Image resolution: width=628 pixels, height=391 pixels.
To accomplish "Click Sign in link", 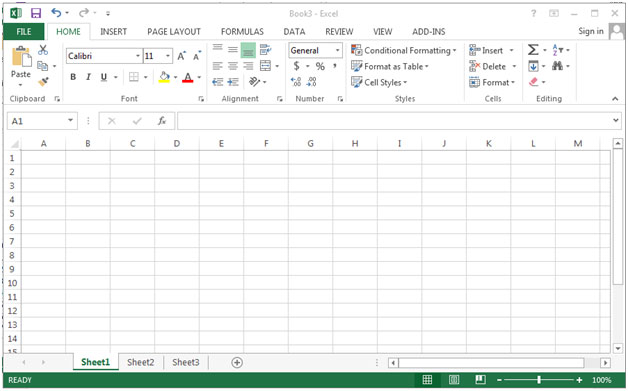I will click(x=591, y=31).
